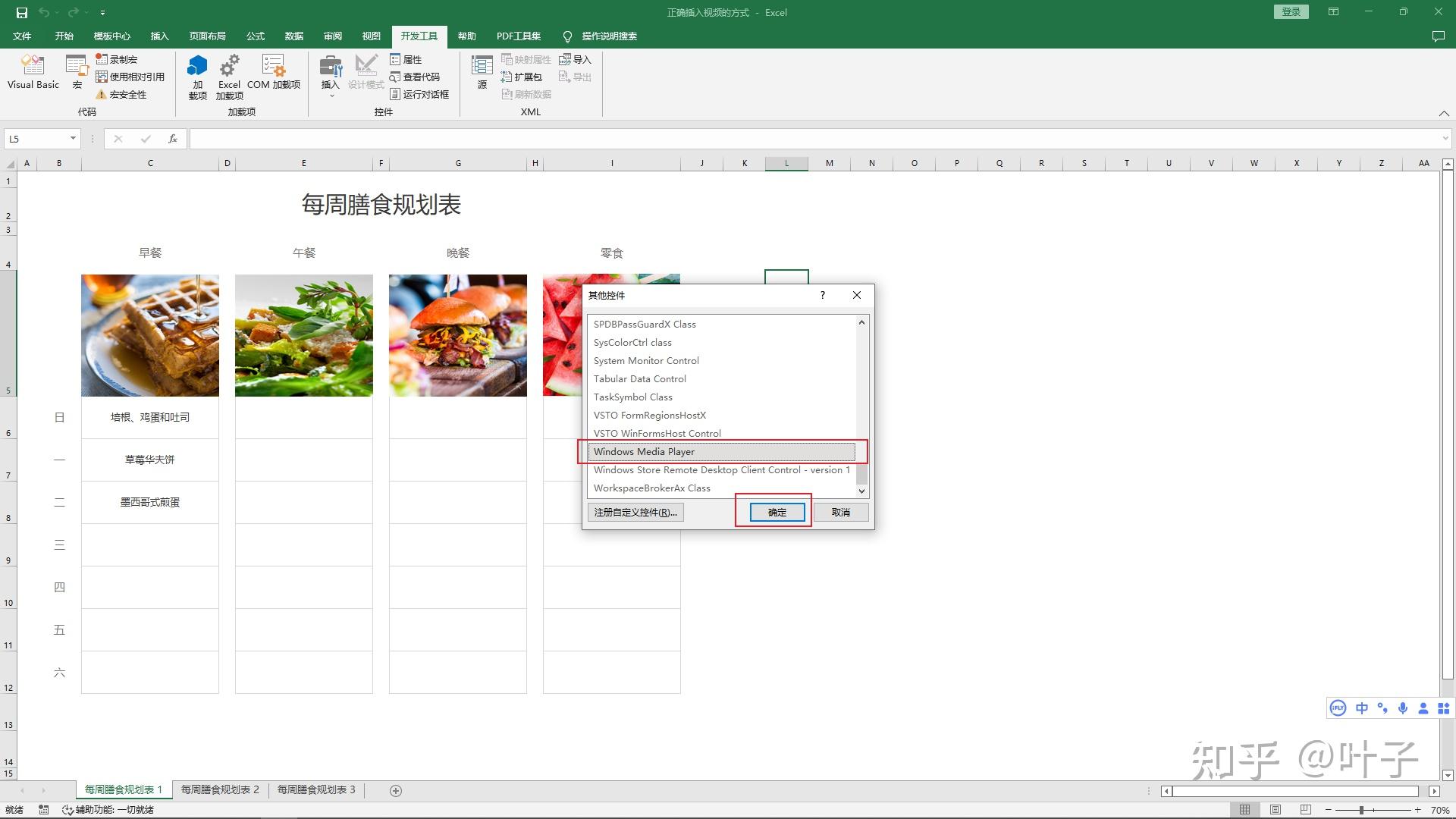Switch to Page Break Preview

(x=1305, y=810)
